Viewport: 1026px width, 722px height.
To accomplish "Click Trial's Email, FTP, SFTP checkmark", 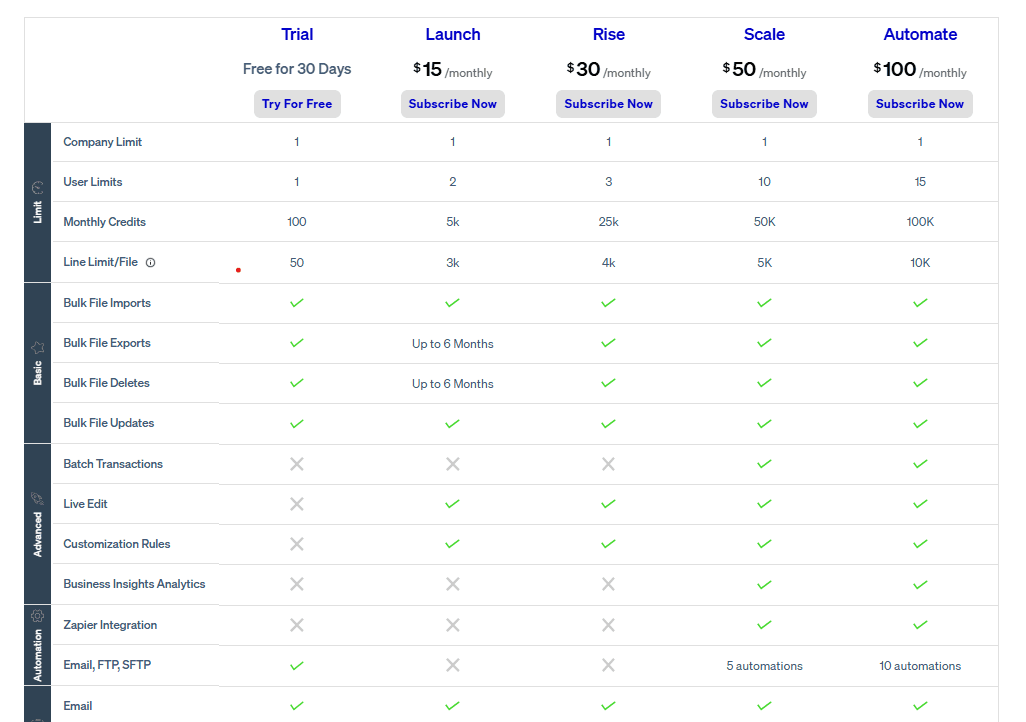I will coord(297,665).
